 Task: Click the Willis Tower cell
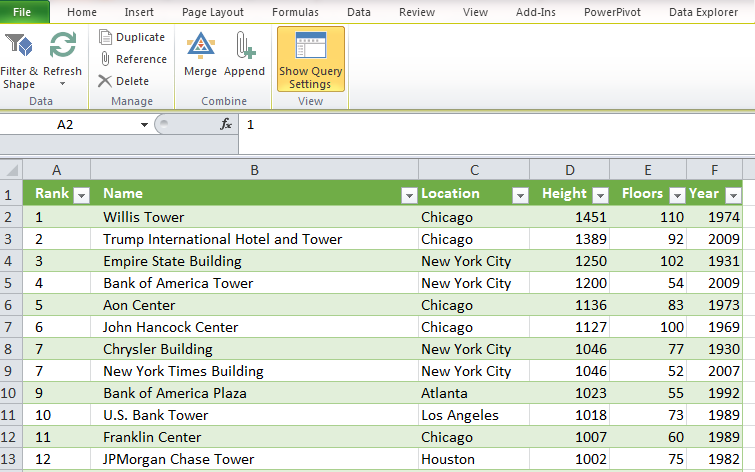click(x=254, y=217)
